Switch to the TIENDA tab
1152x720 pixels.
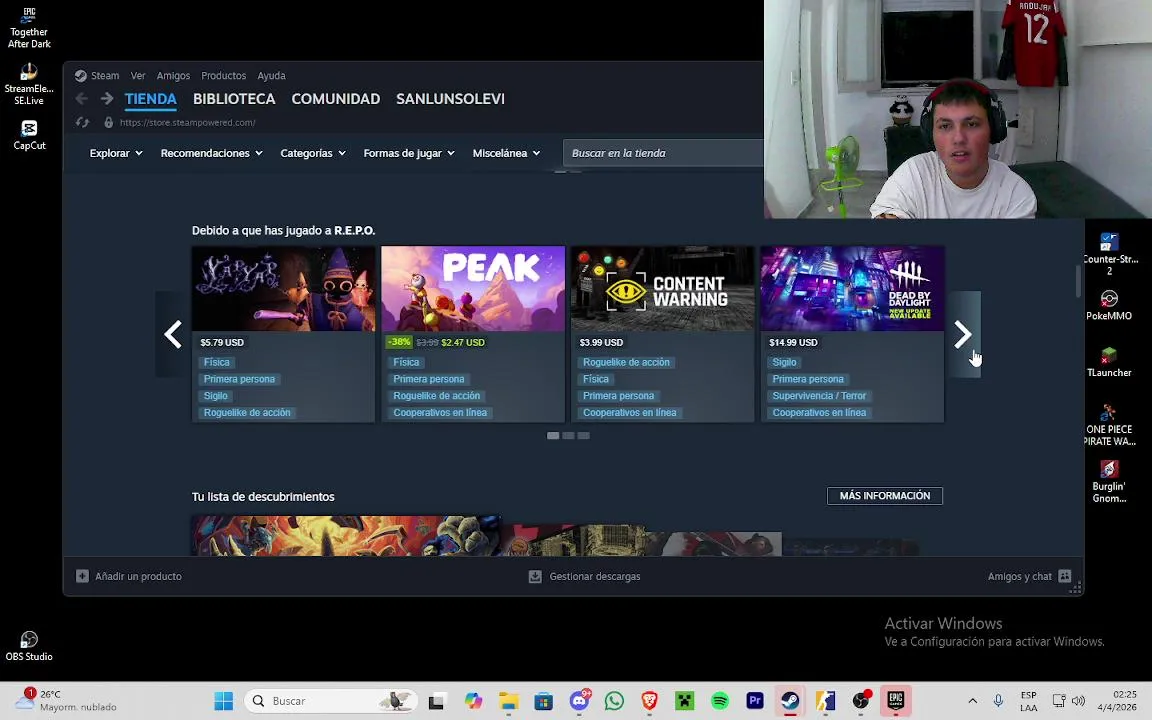(x=151, y=98)
